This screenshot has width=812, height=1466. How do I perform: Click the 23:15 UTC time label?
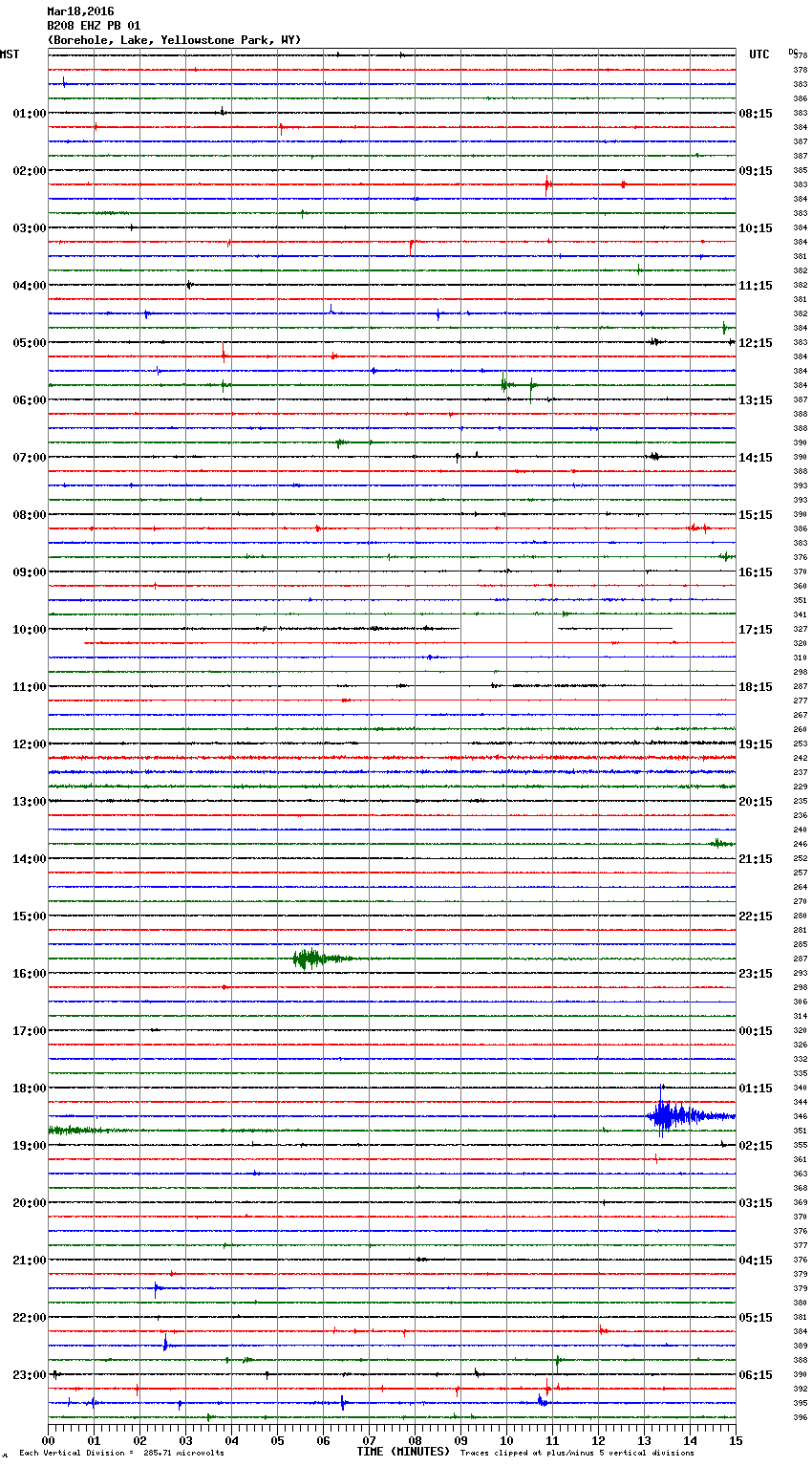click(x=756, y=974)
